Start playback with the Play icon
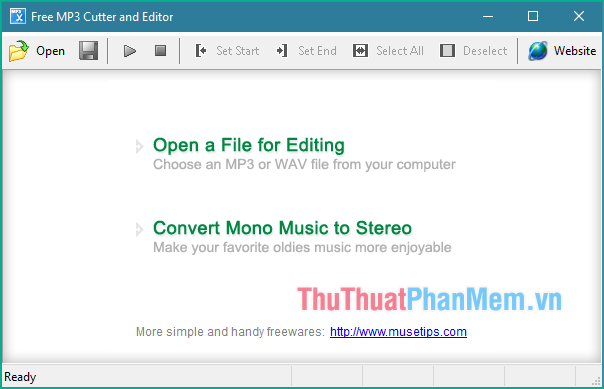The height and width of the screenshot is (389, 604). coord(130,51)
